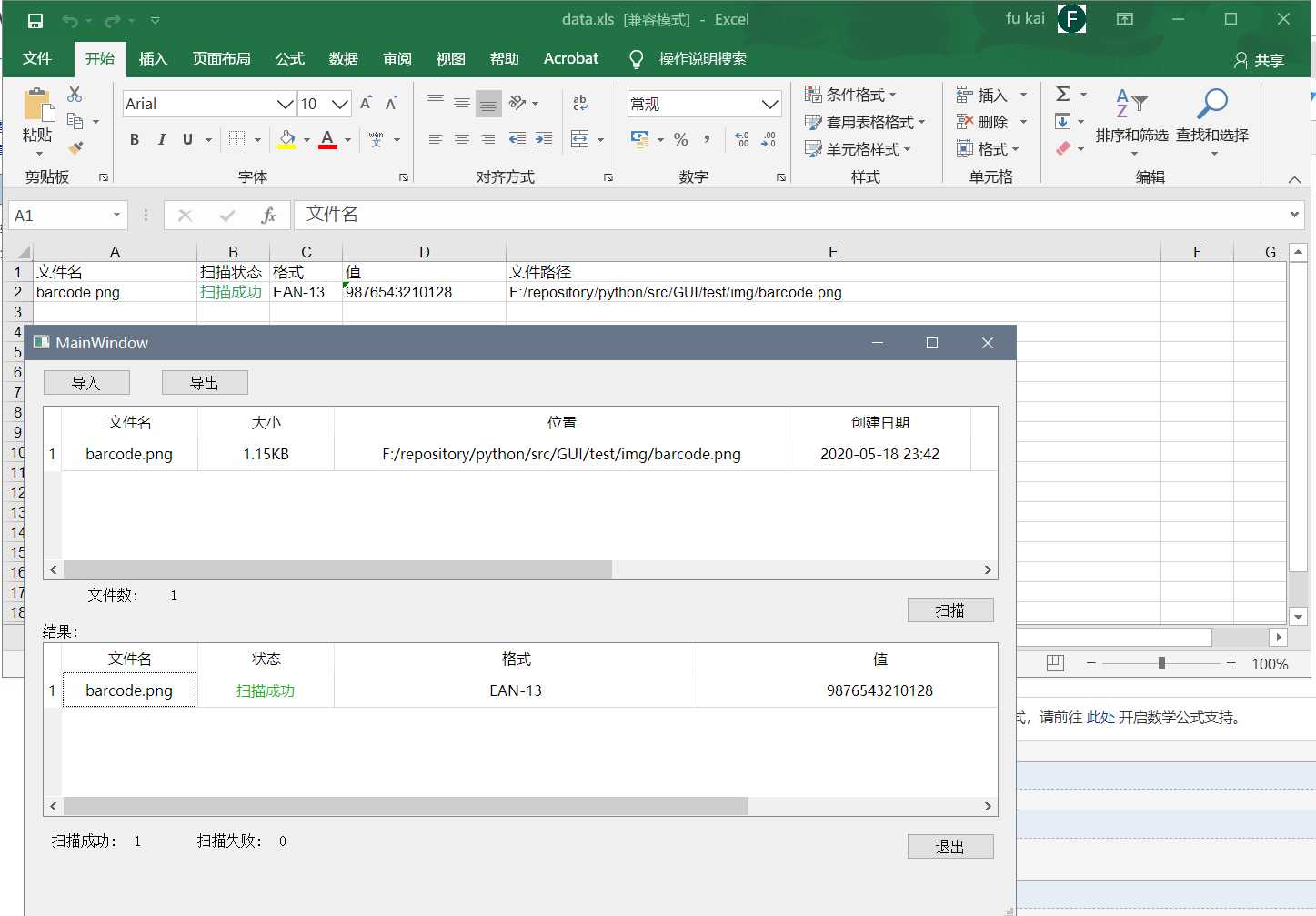
Task: Increase the font size with the larger A icon
Action: click(x=366, y=104)
